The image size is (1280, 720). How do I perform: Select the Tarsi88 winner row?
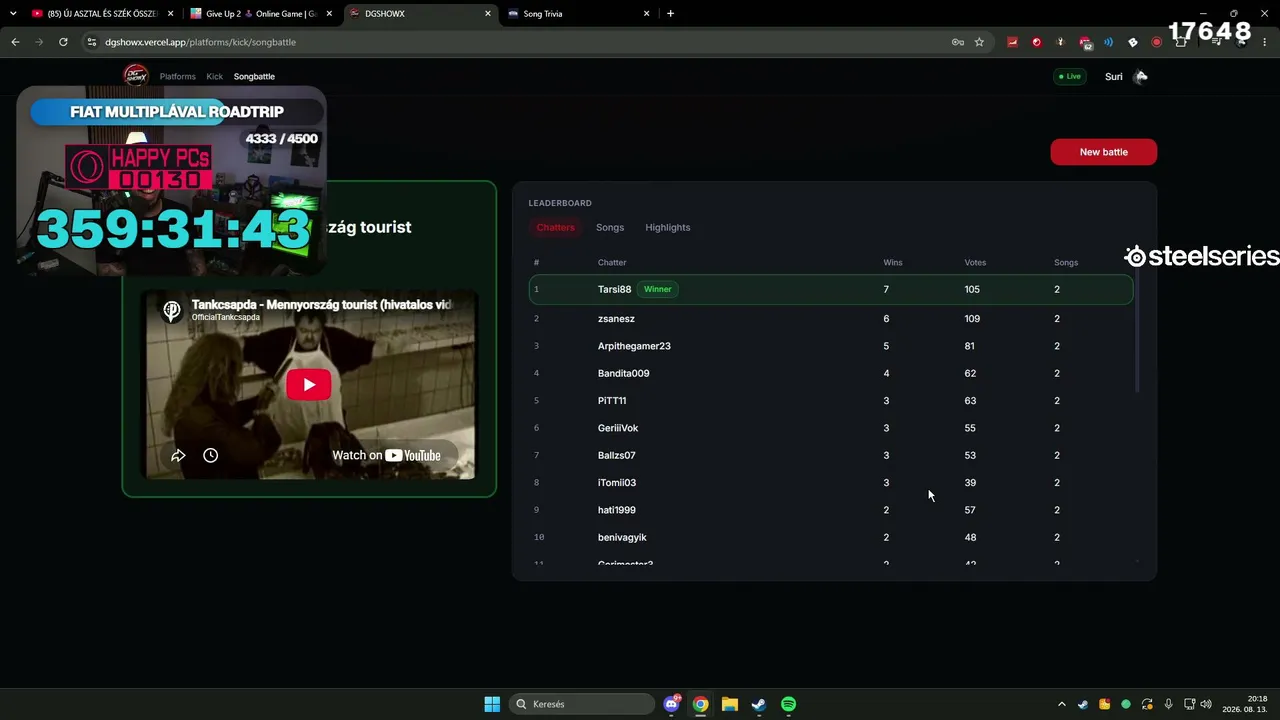[x=831, y=289]
